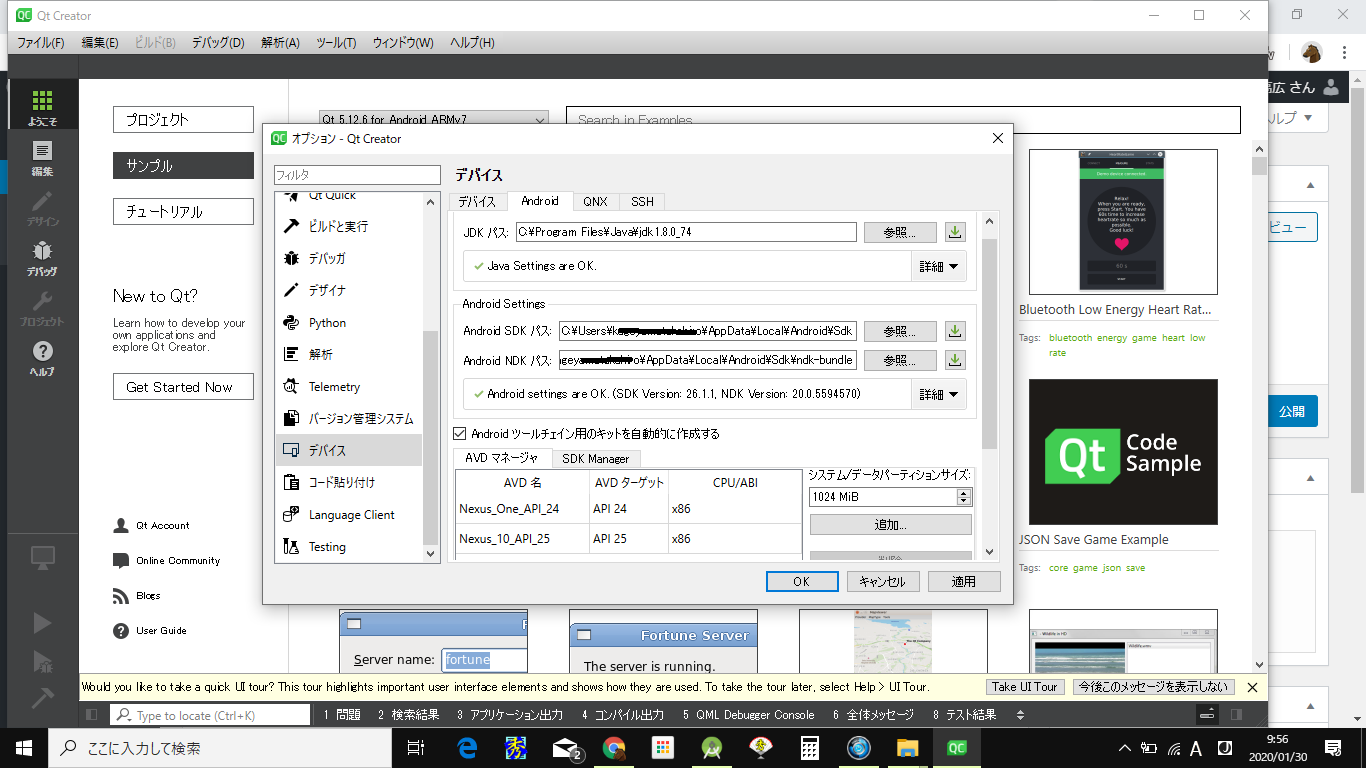Open Help (ヘルプ) mode in sidebar

pyautogui.click(x=42, y=358)
